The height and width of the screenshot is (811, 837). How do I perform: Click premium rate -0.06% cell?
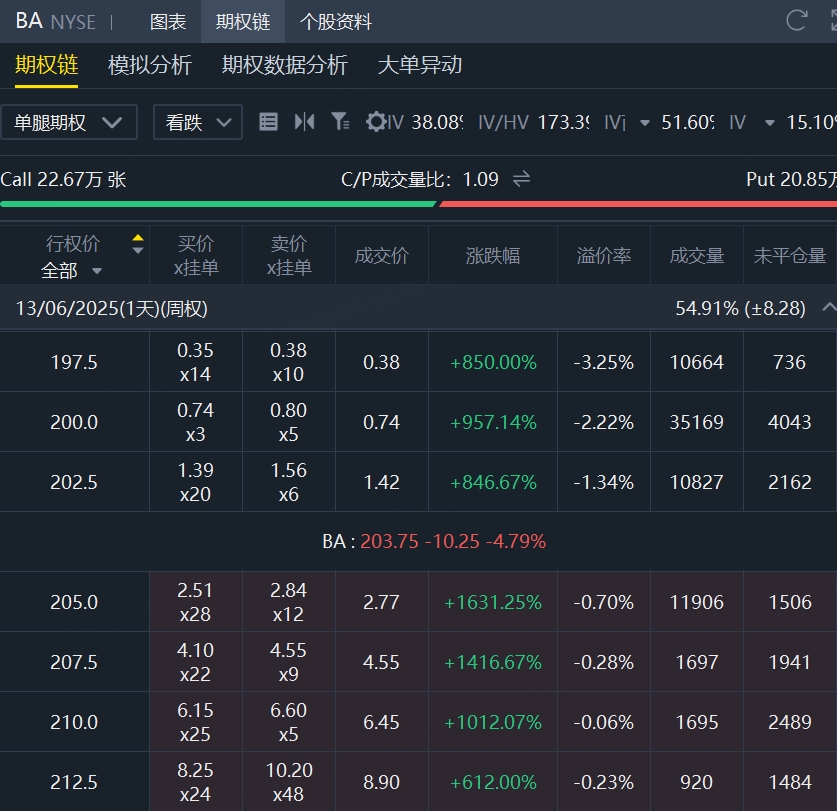pyautogui.click(x=604, y=722)
